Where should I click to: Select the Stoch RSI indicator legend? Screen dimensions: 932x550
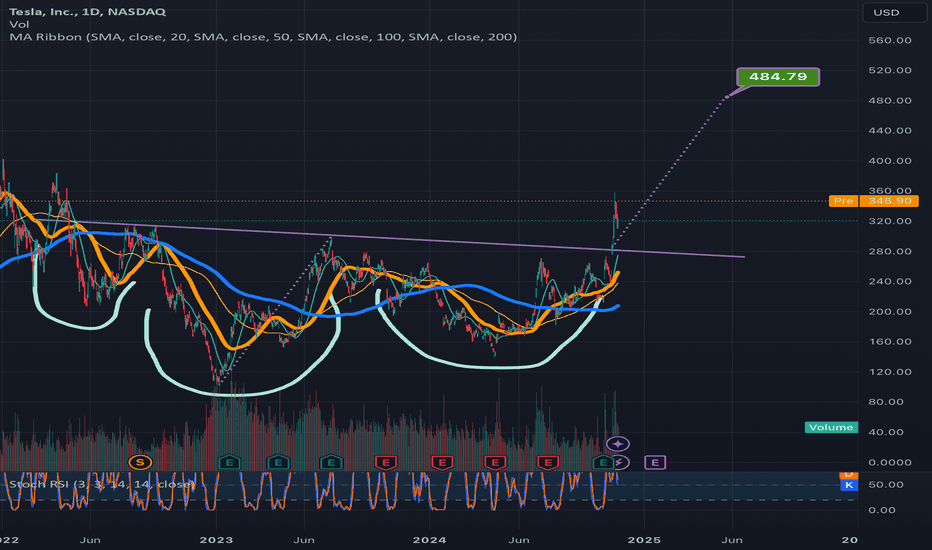click(102, 484)
